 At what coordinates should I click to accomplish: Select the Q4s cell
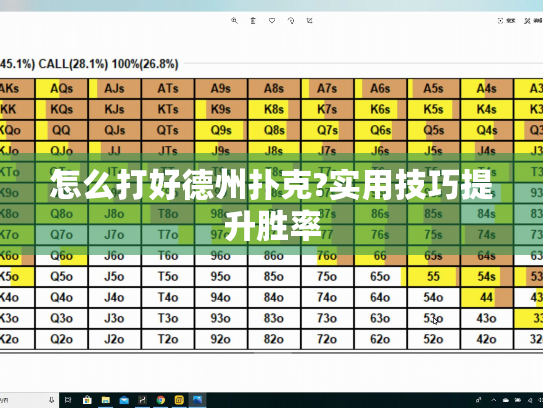[x=487, y=130]
